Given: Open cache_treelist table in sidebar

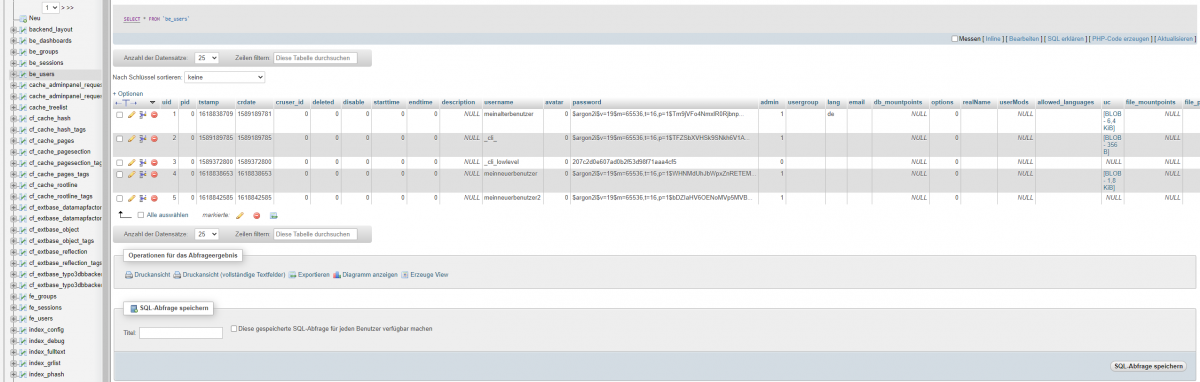Looking at the screenshot, I should point(48,107).
